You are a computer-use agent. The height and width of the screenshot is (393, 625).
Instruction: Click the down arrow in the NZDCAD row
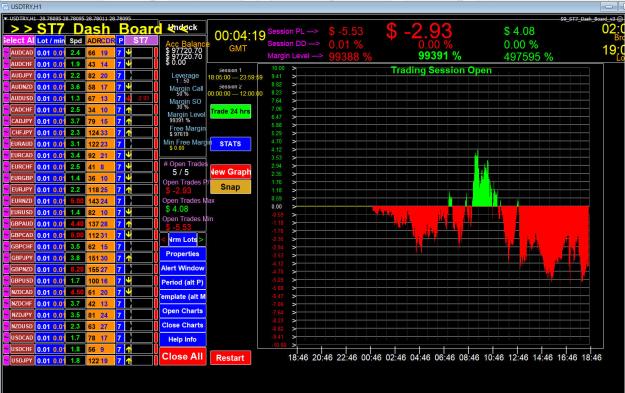click(129, 292)
